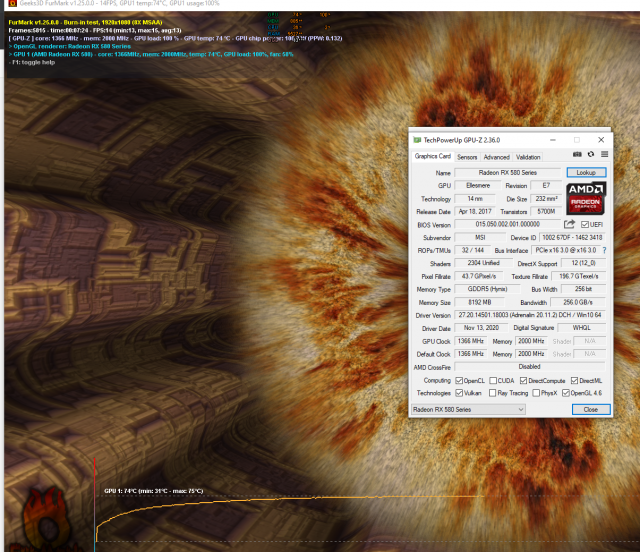Click the FurMark window title bar
The width and height of the screenshot is (640, 552).
[320, 4]
